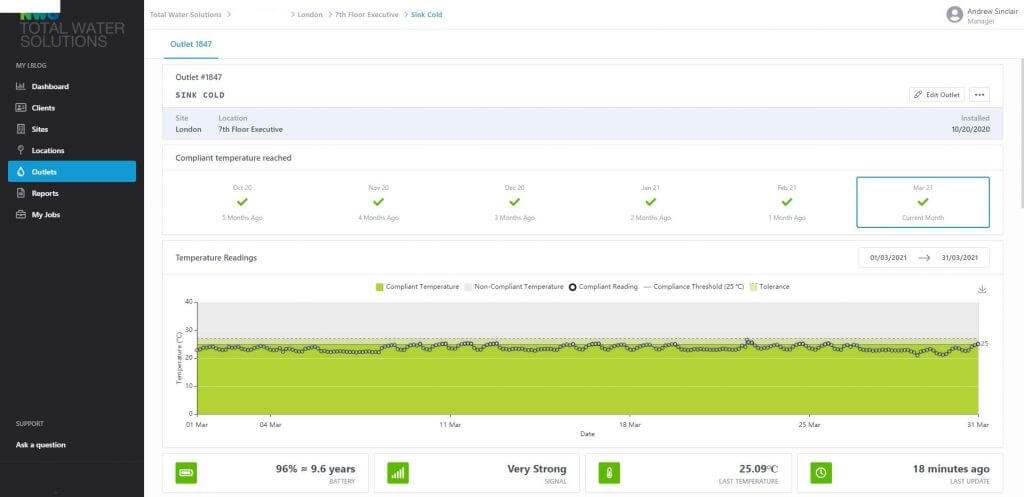Click the user avatar icon
Image resolution: width=1024 pixels, height=497 pixels.
click(x=954, y=14)
